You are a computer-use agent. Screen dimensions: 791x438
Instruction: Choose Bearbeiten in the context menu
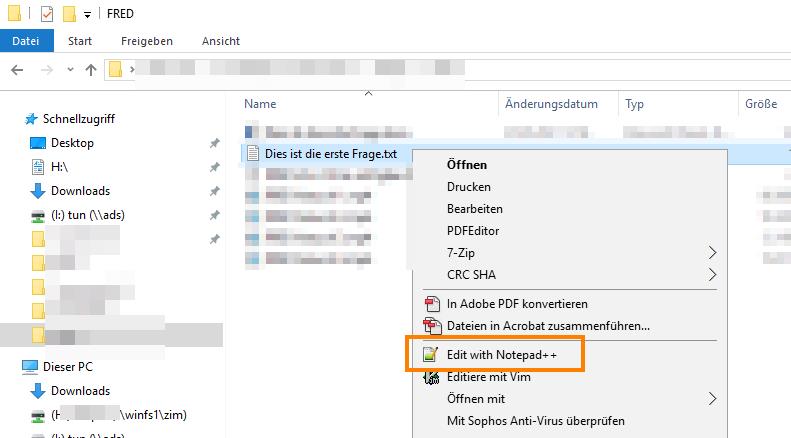coord(475,209)
